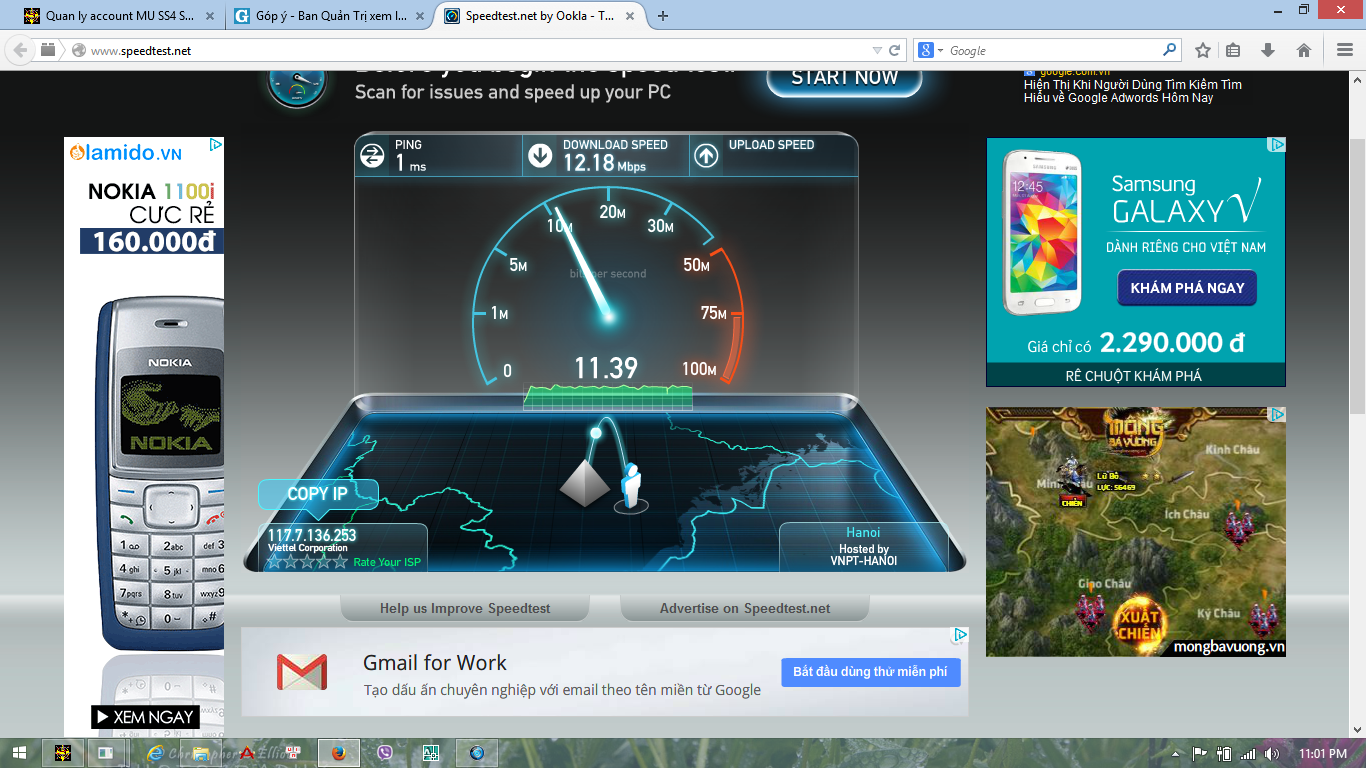This screenshot has height=768, width=1366.
Task: Show bookmarks list icon
Action: click(1233, 50)
